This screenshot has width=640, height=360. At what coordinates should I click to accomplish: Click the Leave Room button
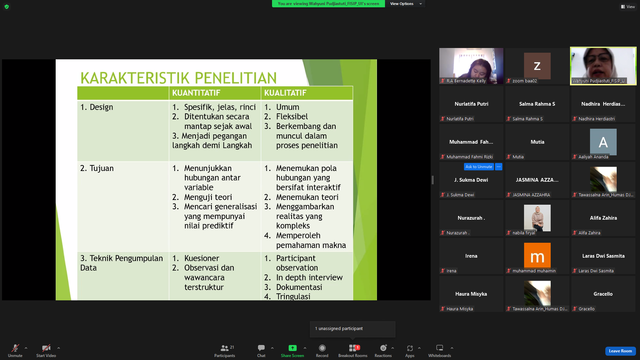coord(620,351)
